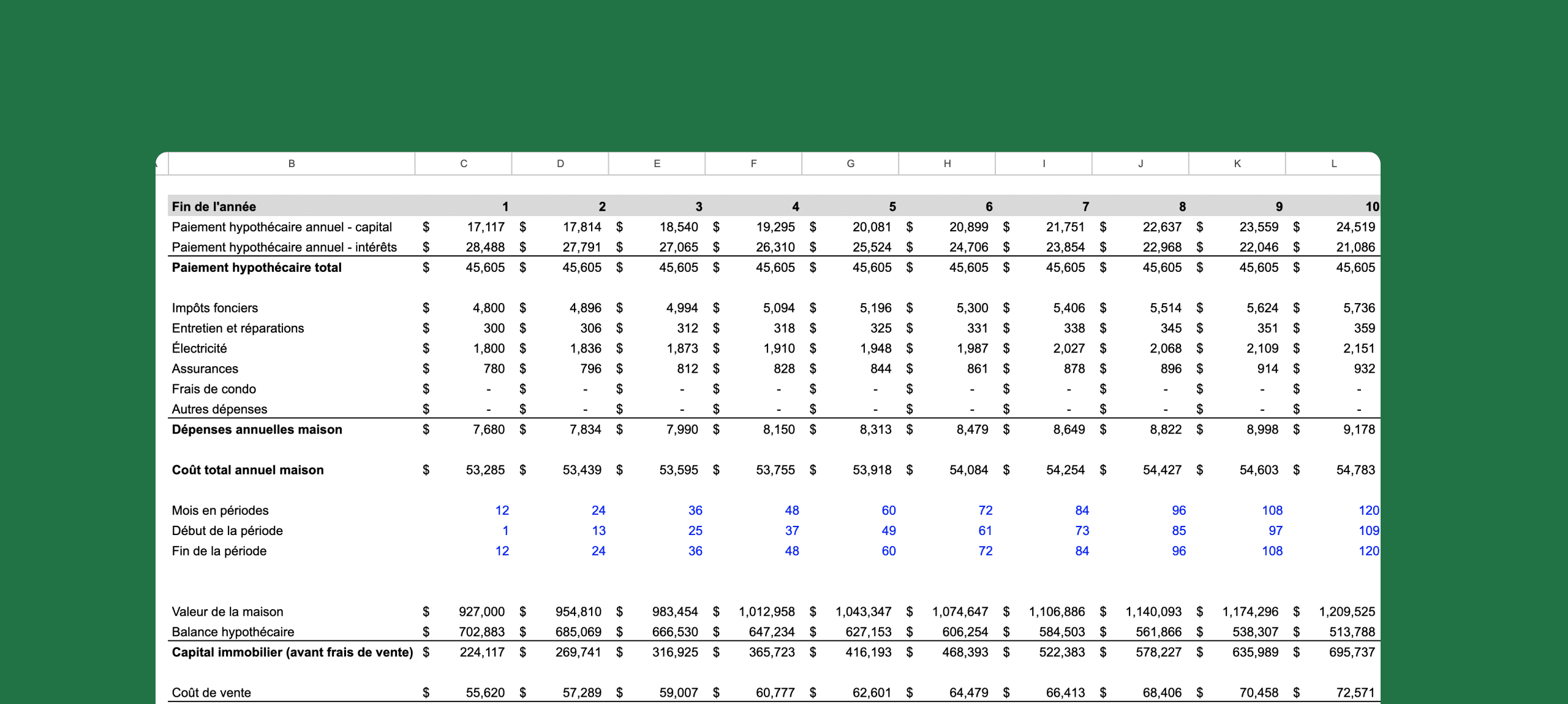The width and height of the screenshot is (1568, 704).
Task: Select the 'Impôts fonciers' label cell
Action: [x=215, y=308]
